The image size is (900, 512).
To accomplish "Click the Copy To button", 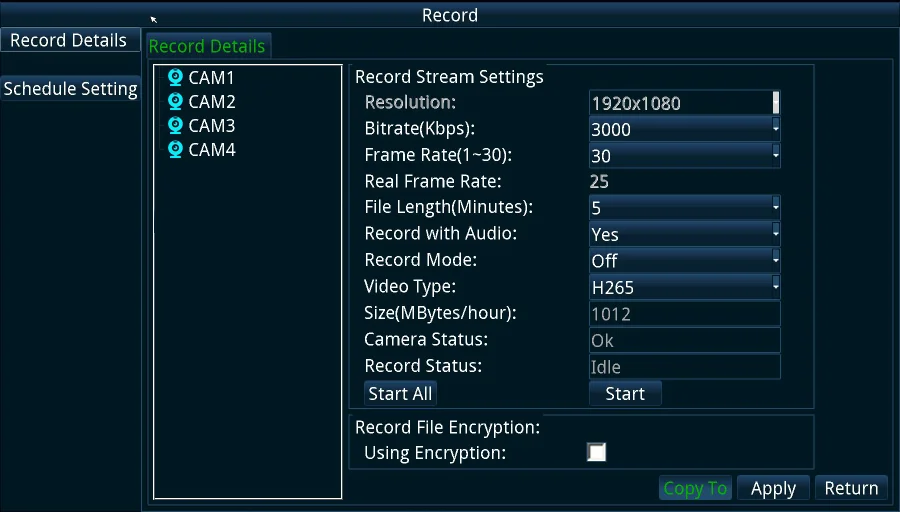I will (x=695, y=488).
